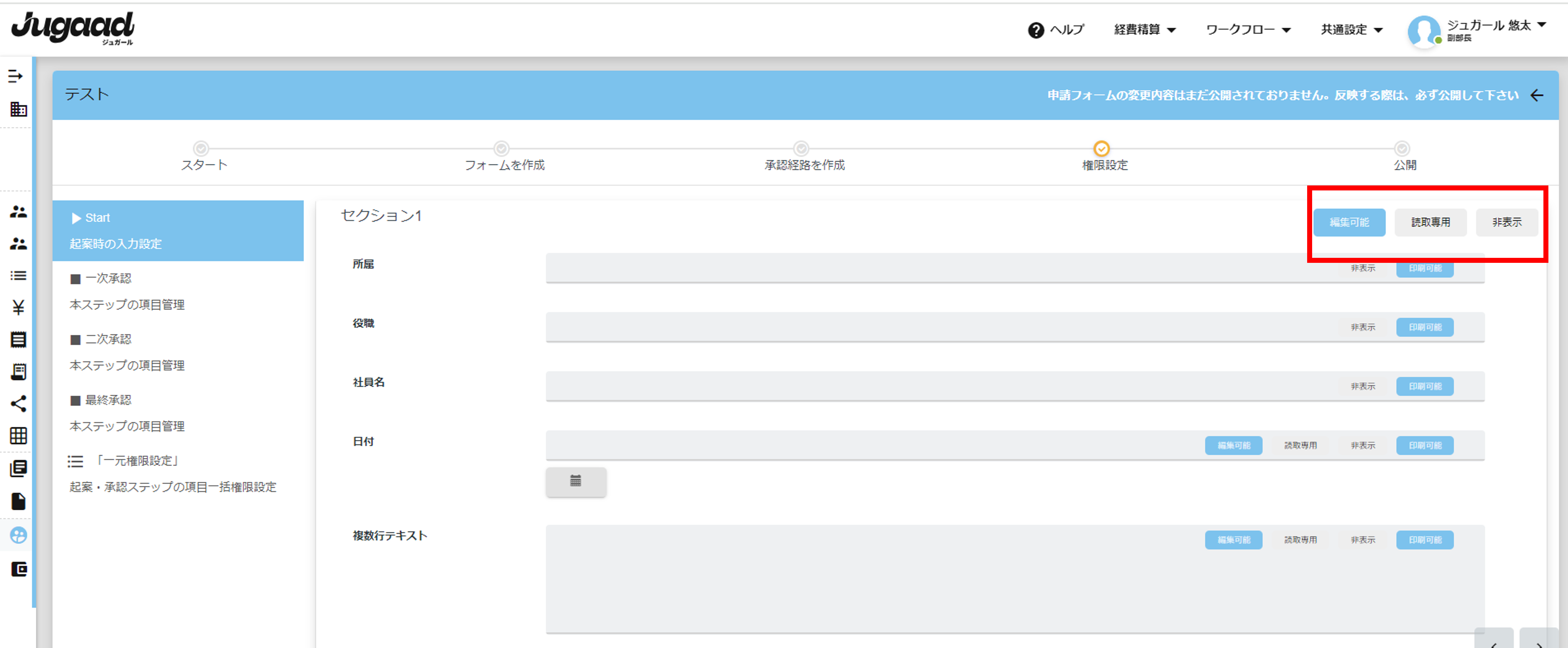The height and width of the screenshot is (648, 1568).
Task: Open 一次承認 step item settings
Action: (127, 305)
